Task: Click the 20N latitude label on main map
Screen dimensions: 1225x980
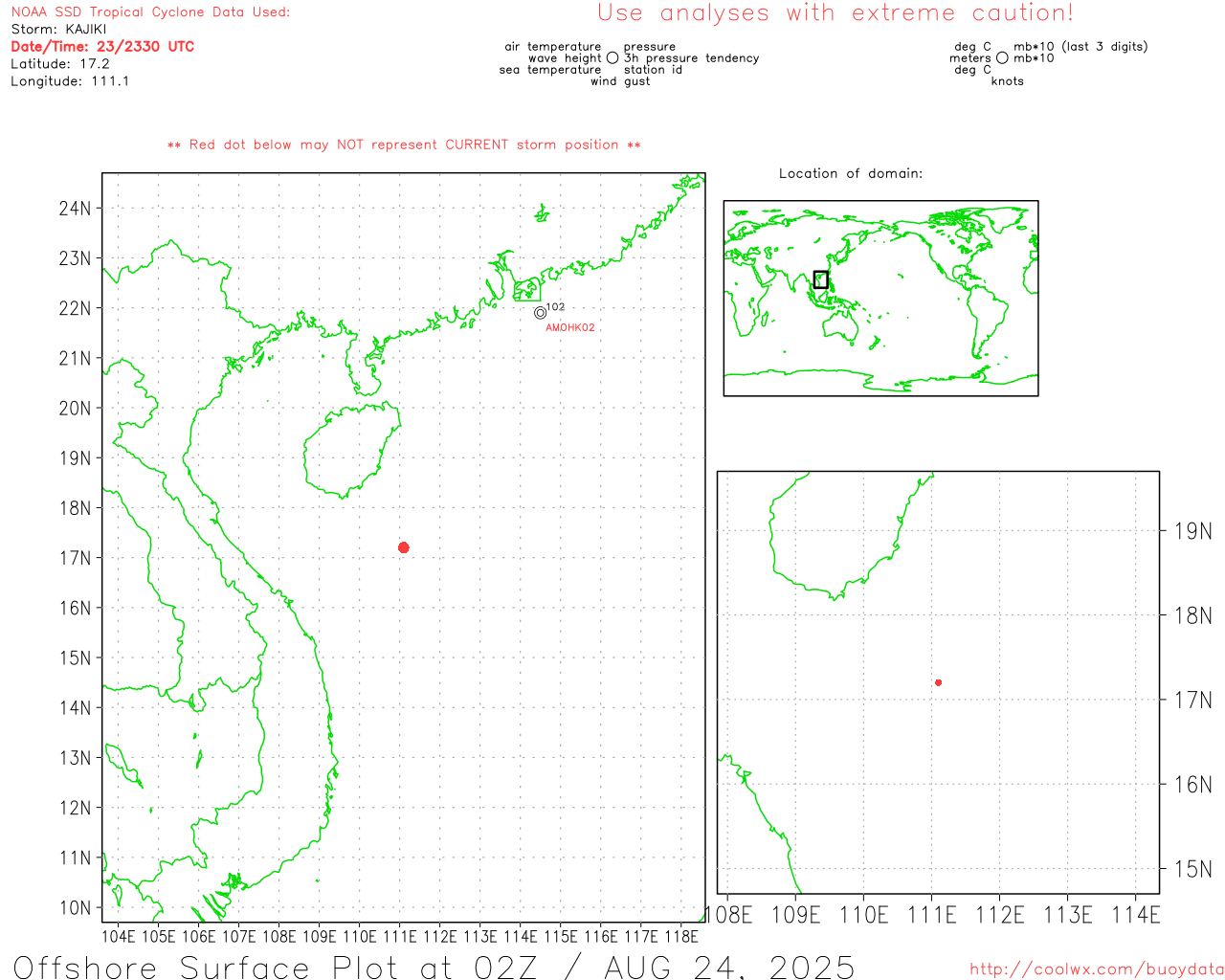Action: point(75,409)
